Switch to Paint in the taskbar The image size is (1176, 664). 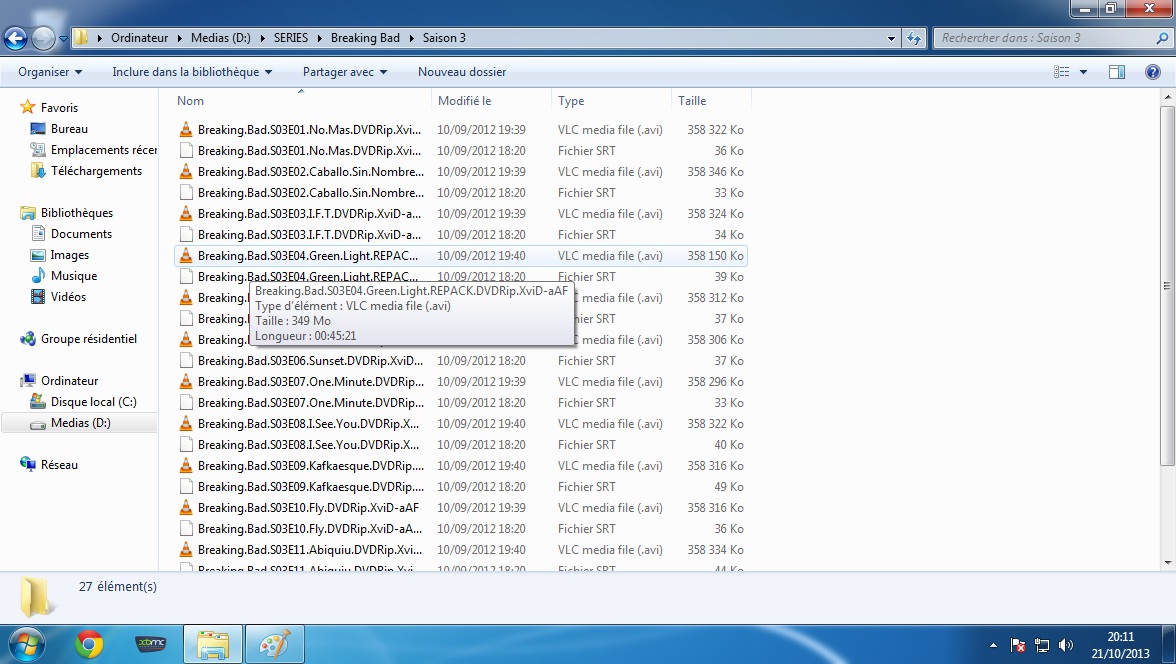[x=274, y=644]
